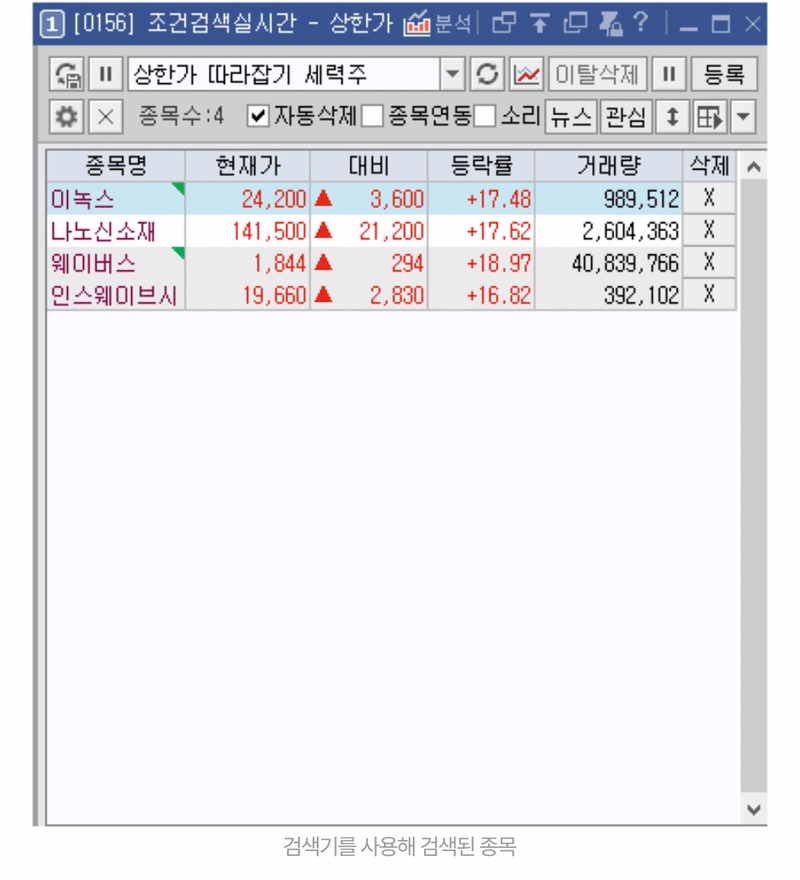Image resolution: width=800 pixels, height=880 pixels.
Task: Click the 거래량 column header
Action: tap(608, 166)
